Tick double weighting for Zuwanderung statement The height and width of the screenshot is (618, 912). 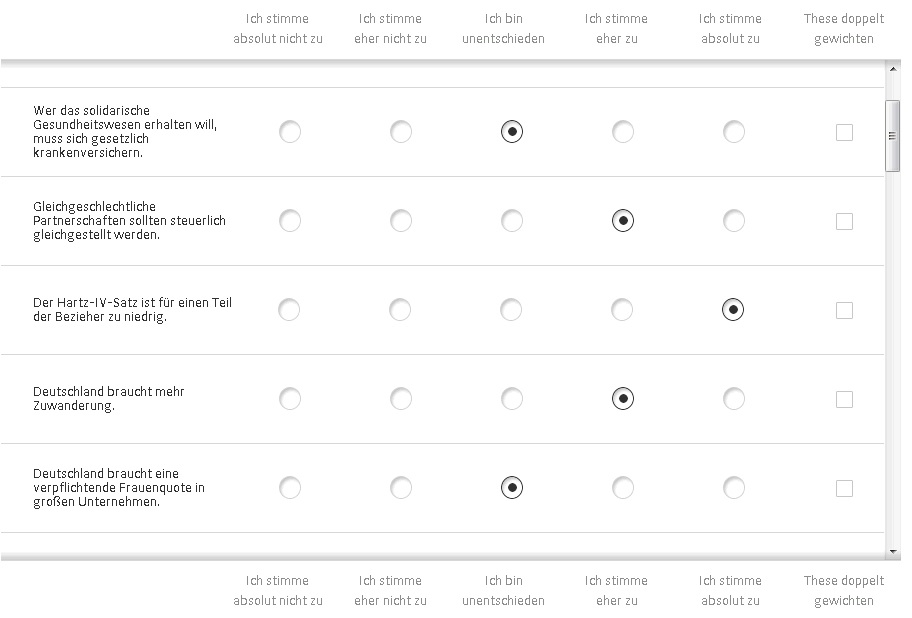pos(844,399)
